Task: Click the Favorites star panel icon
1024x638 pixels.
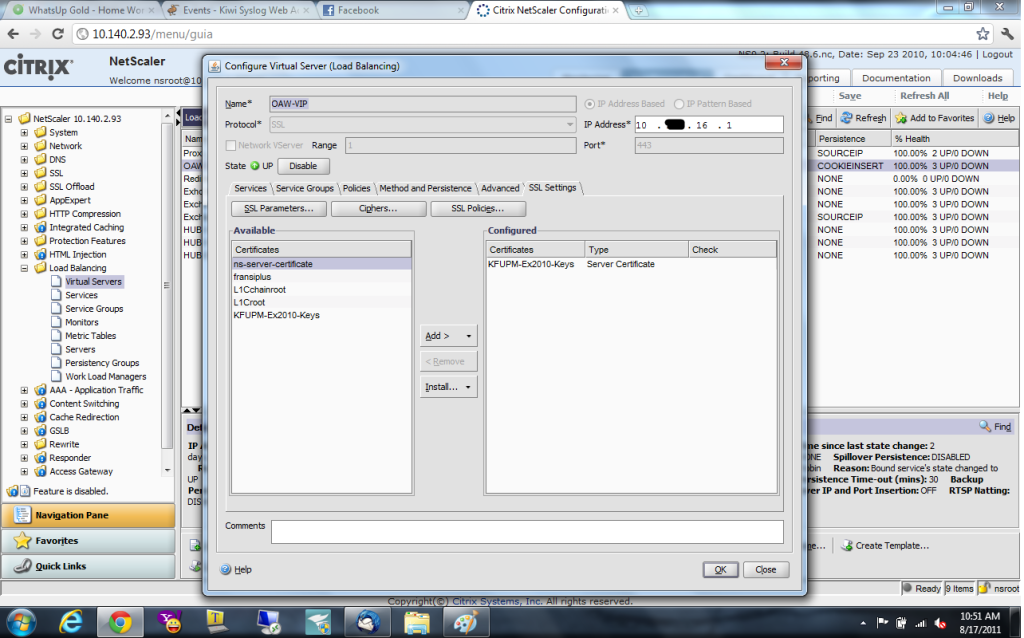Action: pos(22,541)
